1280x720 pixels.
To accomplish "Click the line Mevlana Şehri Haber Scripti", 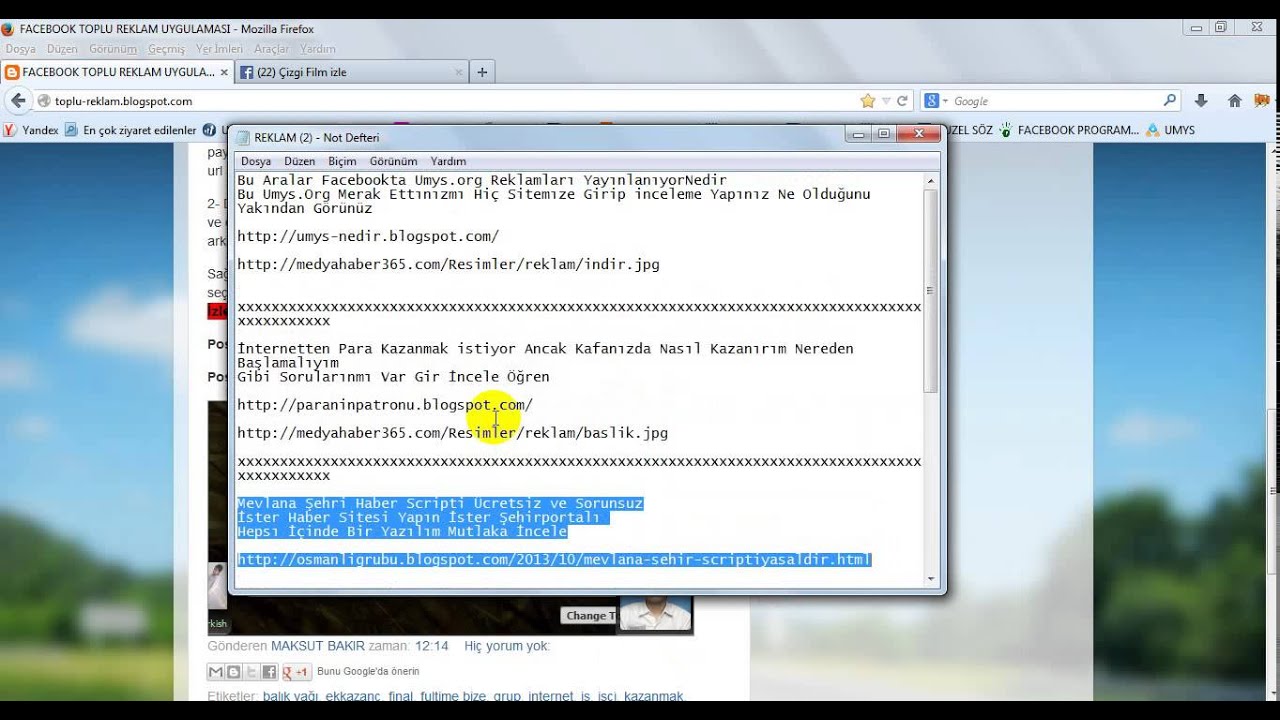I will [x=440, y=504].
